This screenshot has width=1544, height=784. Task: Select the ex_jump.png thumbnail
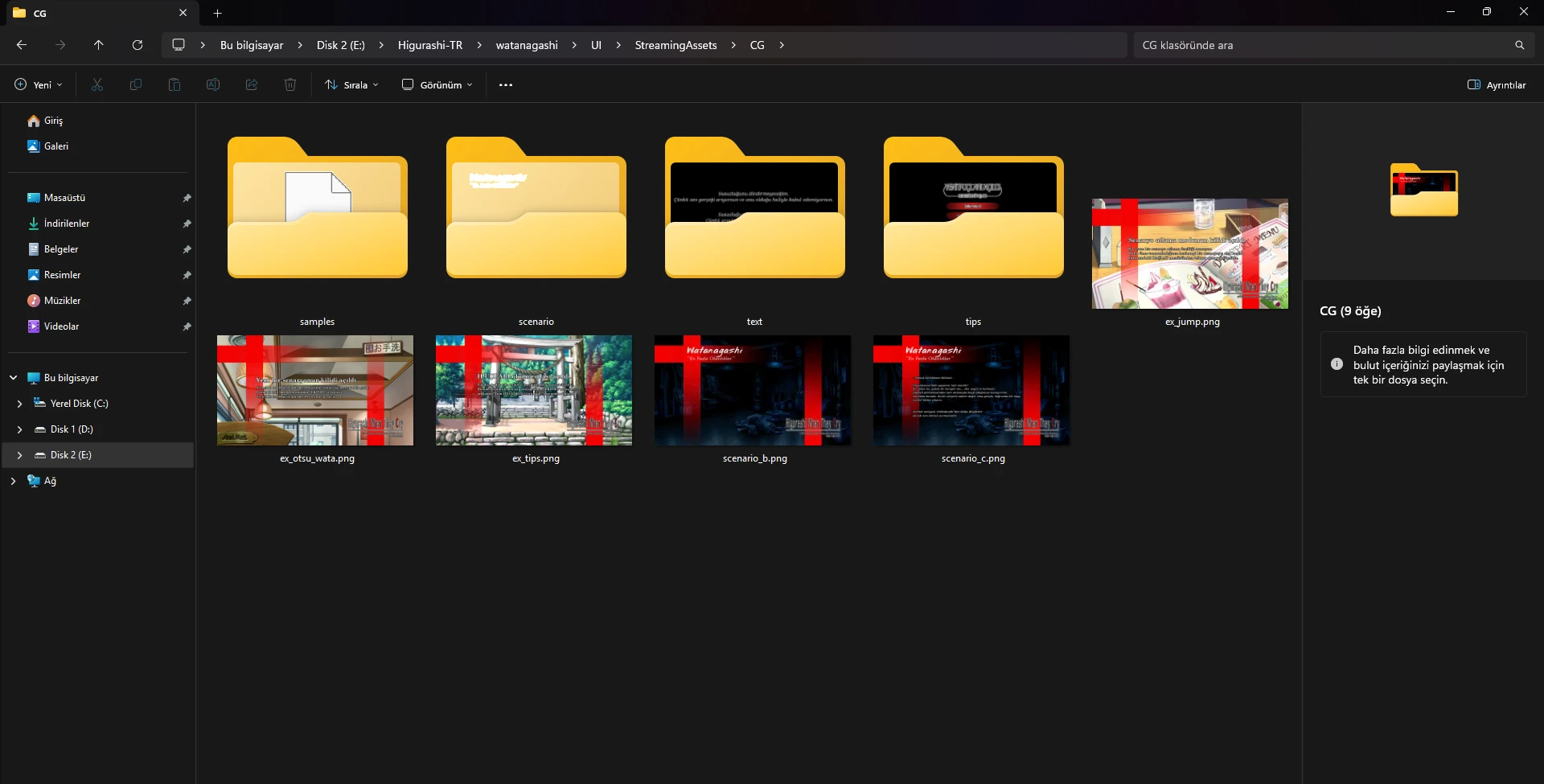coord(1190,254)
